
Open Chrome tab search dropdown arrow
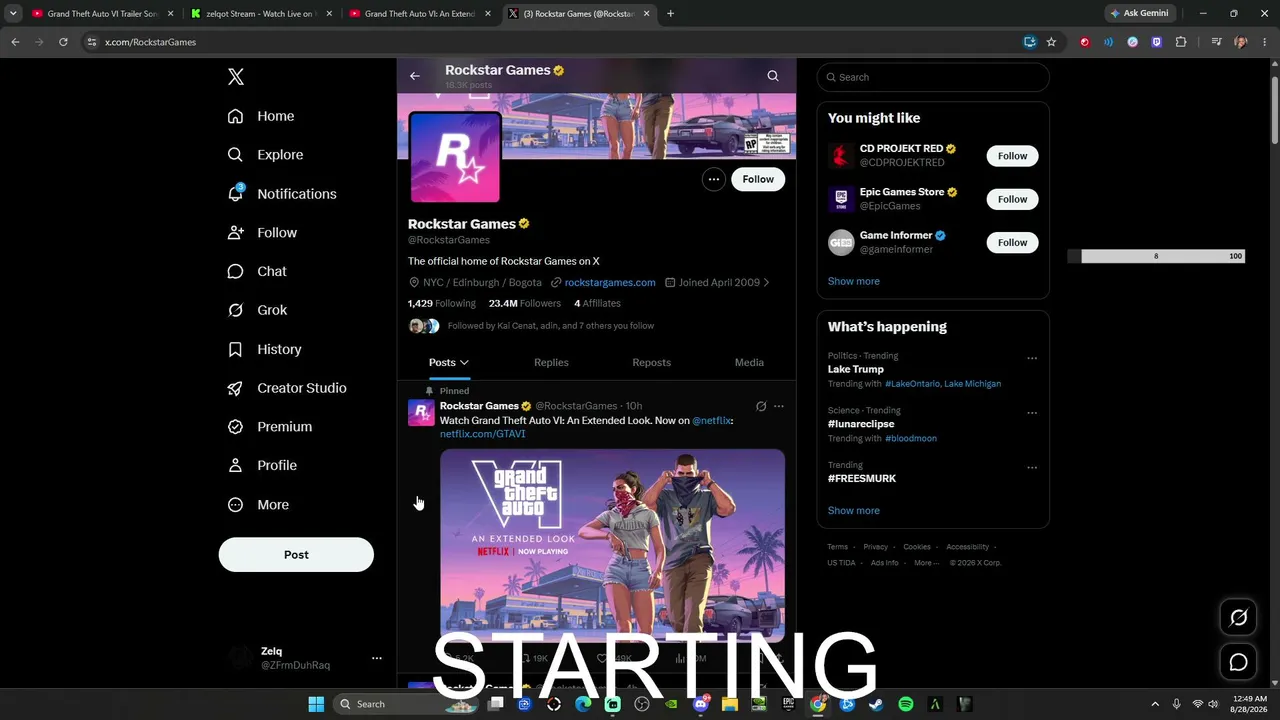pyautogui.click(x=13, y=14)
